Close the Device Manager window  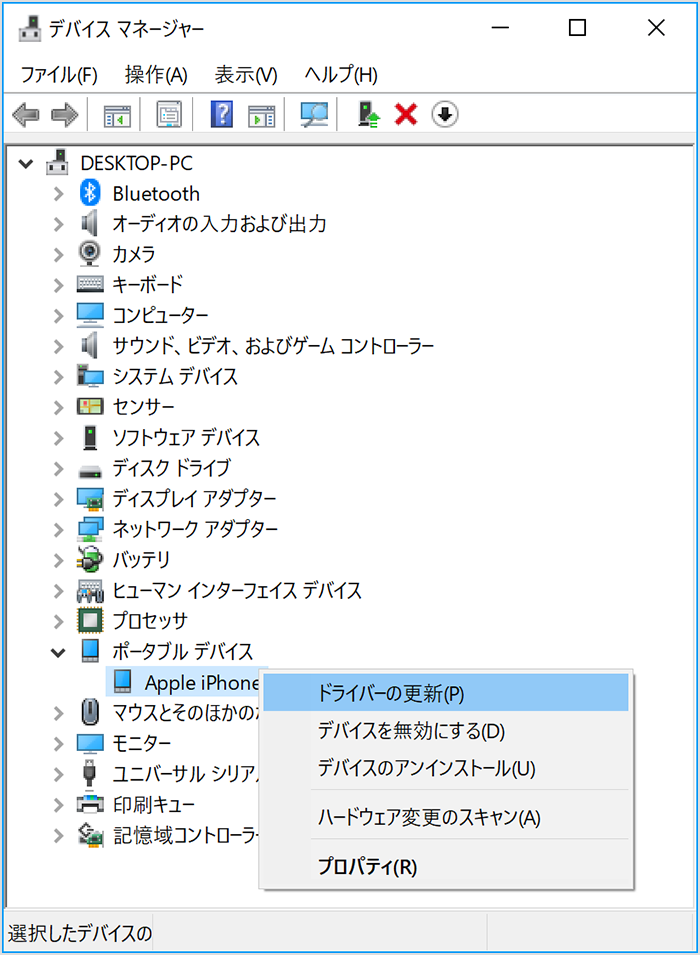point(656,27)
